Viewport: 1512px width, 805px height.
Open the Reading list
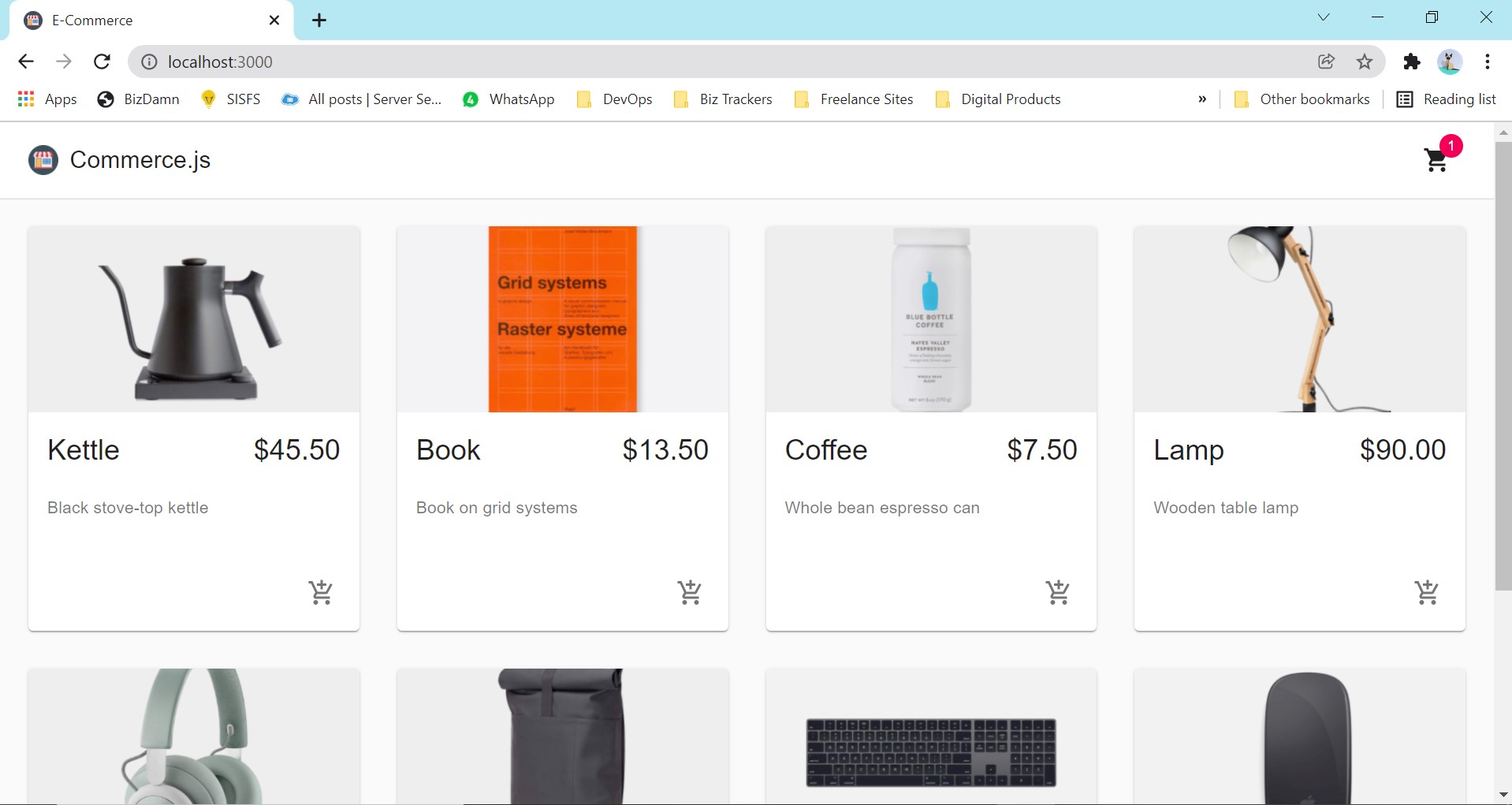tap(1457, 99)
